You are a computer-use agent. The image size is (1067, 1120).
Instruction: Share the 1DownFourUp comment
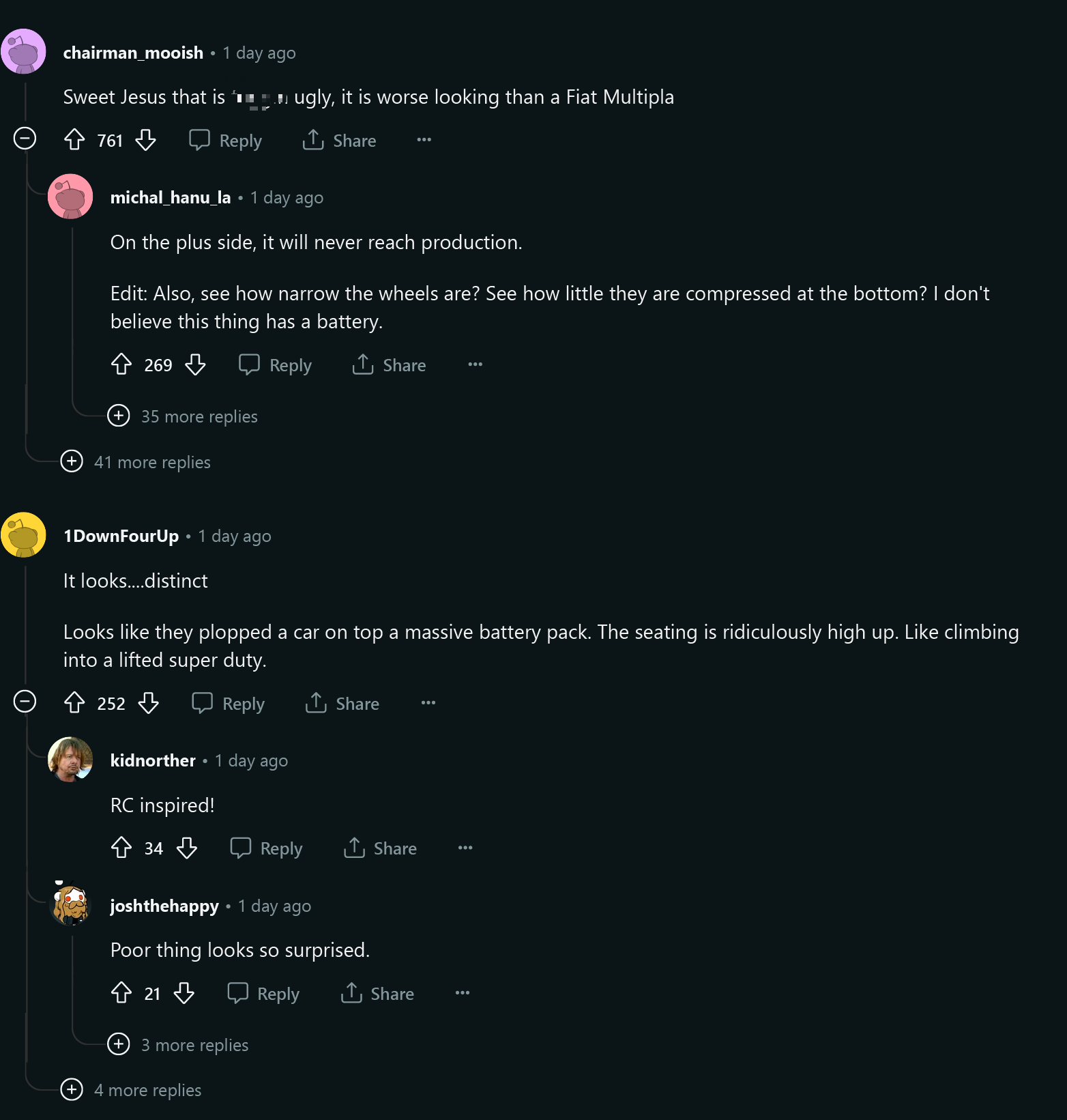pos(342,703)
